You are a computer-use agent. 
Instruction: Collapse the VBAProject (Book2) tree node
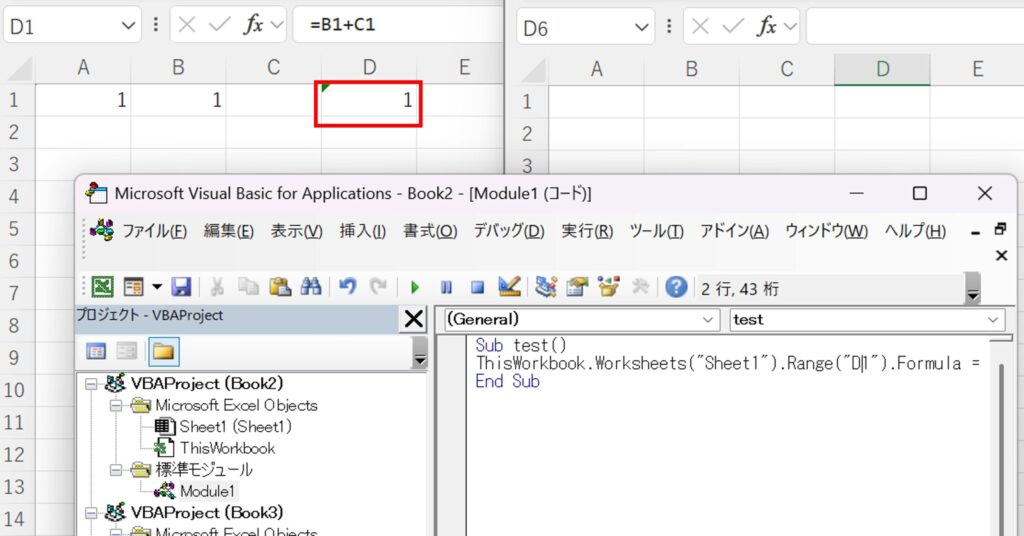(x=91, y=384)
